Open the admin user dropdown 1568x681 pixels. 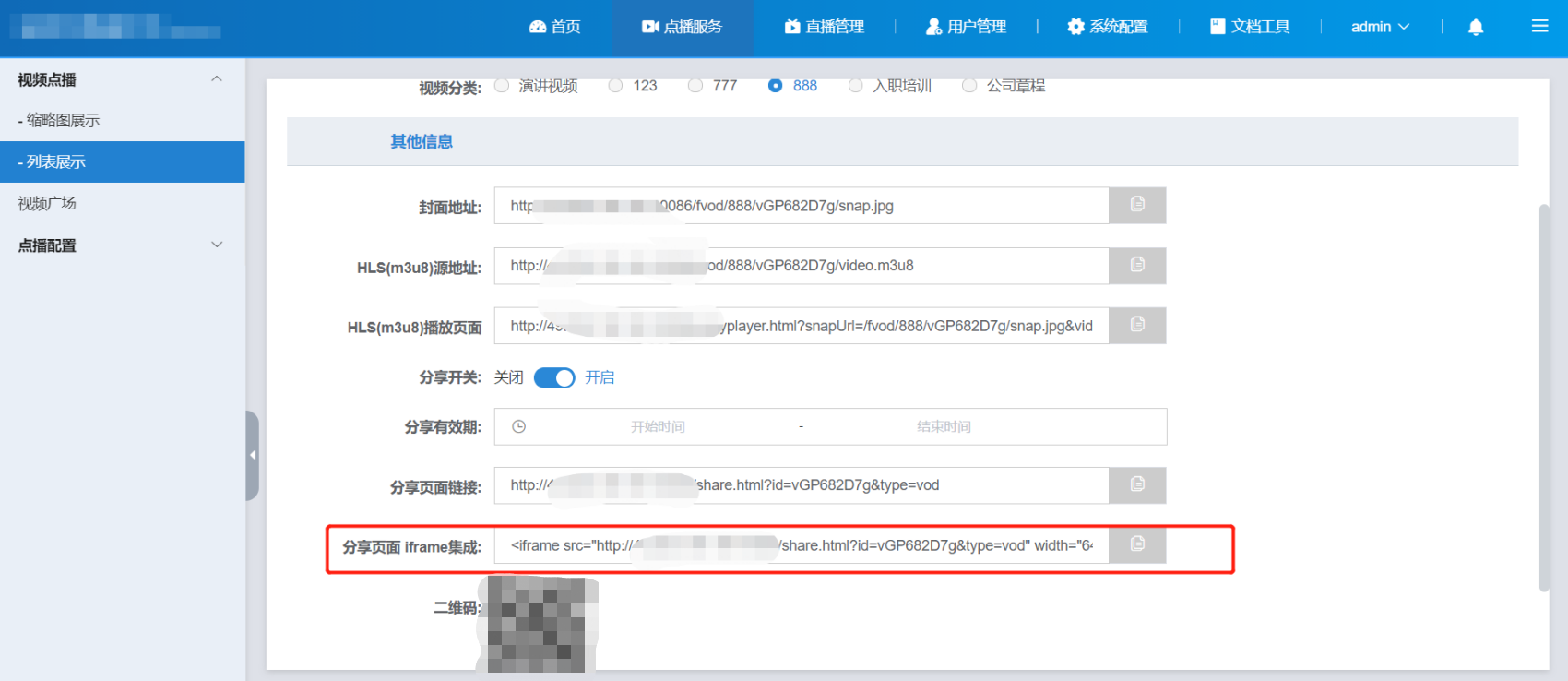click(x=1380, y=27)
